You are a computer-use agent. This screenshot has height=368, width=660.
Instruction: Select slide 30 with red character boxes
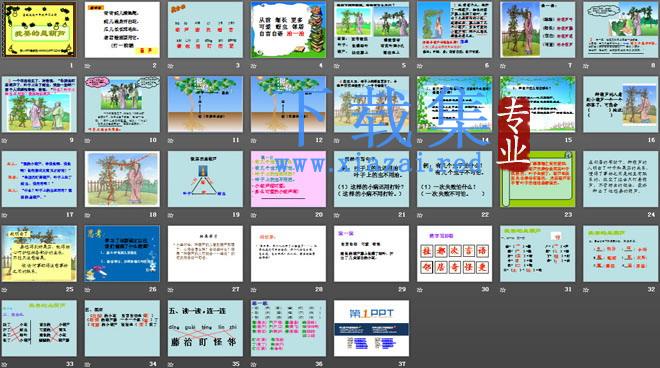455,253
